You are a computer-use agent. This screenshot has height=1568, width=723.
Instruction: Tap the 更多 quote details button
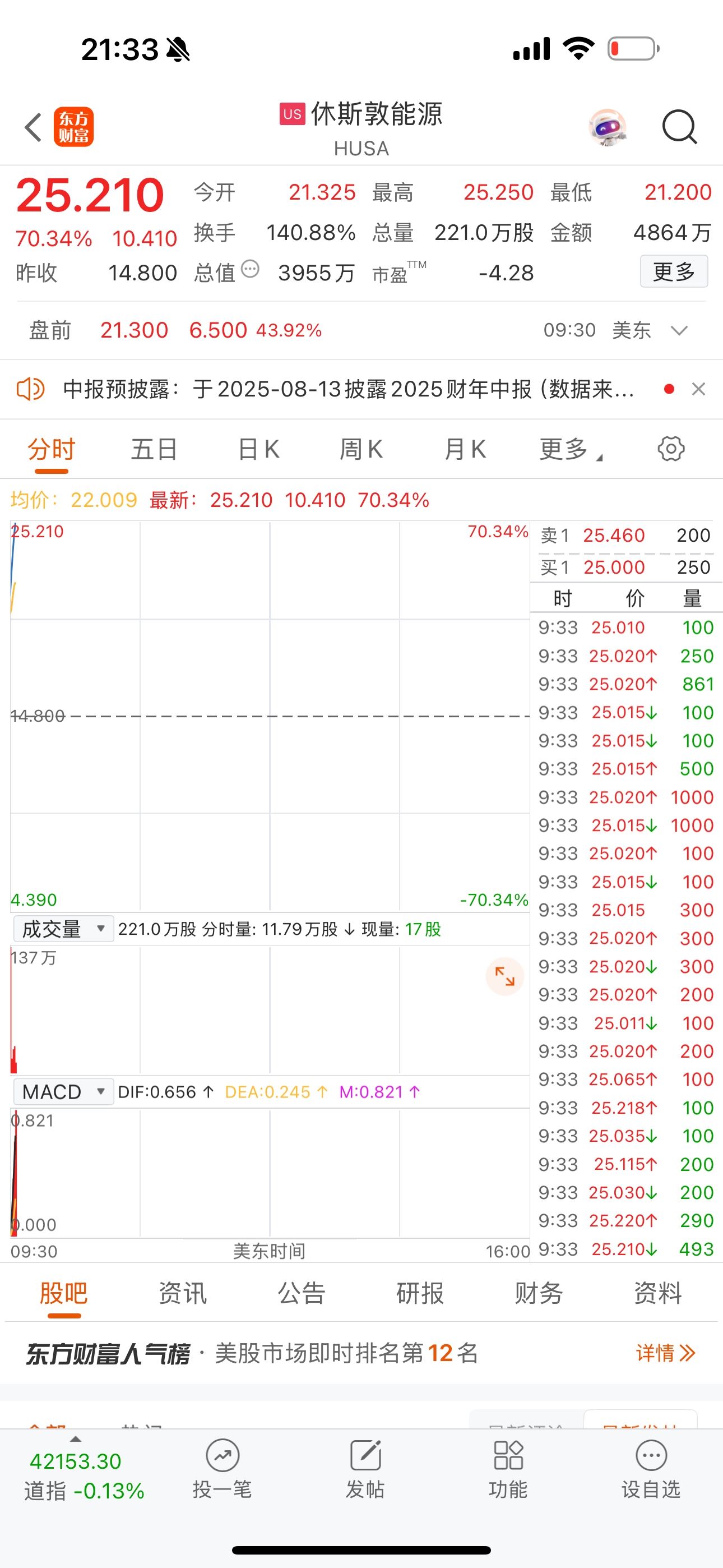(674, 271)
